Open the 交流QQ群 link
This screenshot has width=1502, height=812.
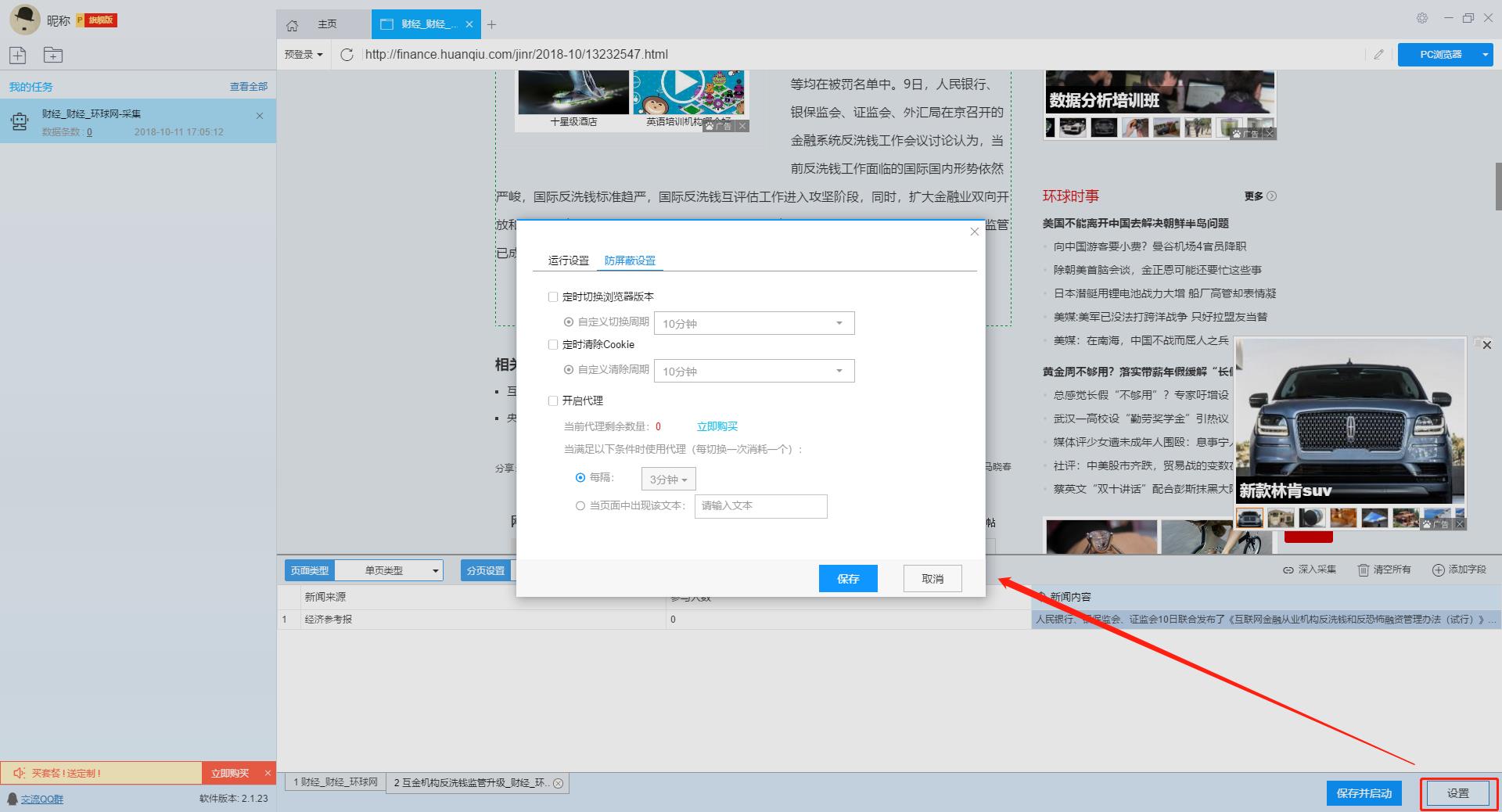(42, 799)
